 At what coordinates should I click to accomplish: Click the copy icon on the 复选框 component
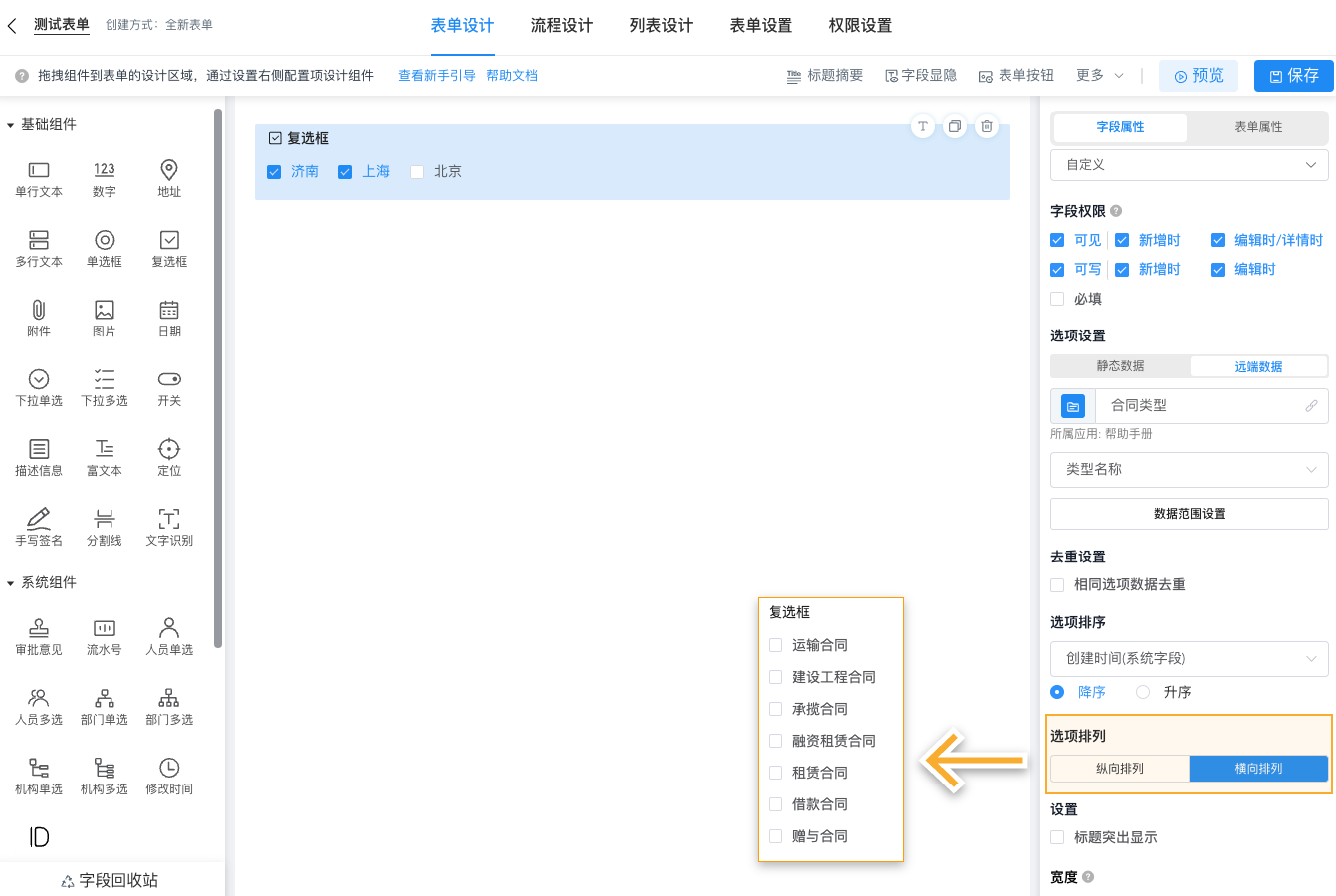tap(955, 127)
